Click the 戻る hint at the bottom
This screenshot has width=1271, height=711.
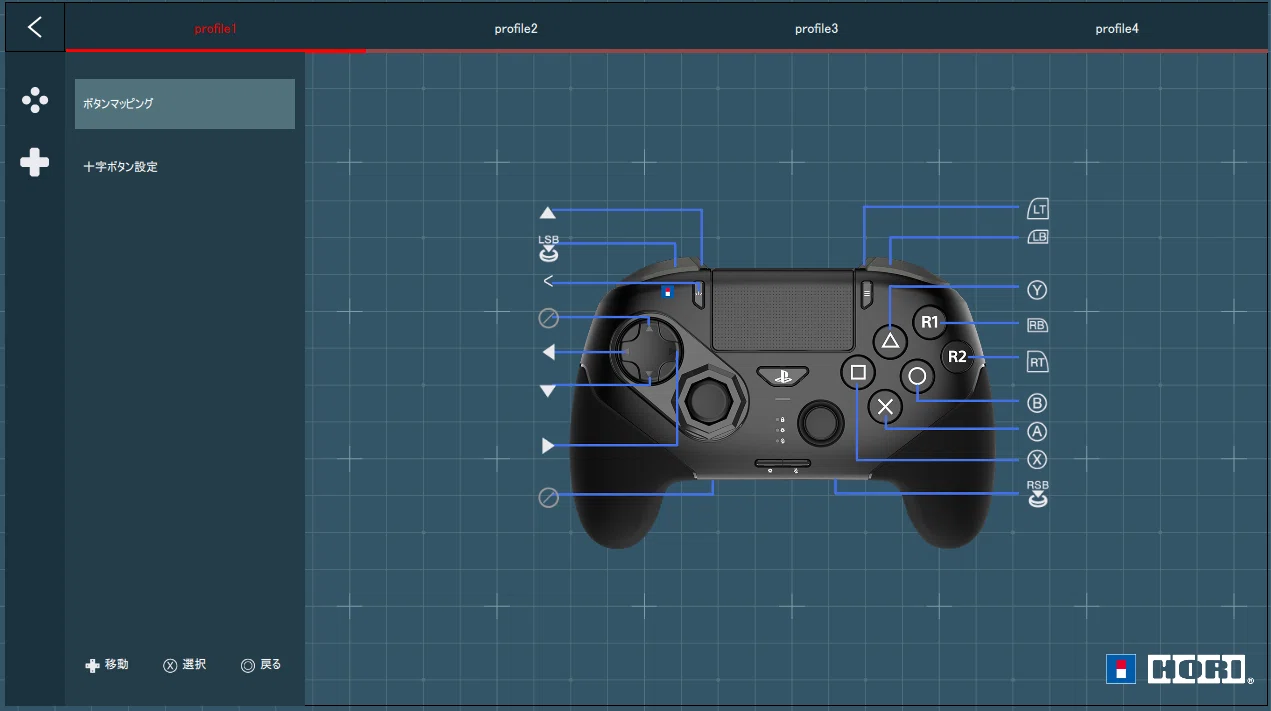[262, 665]
